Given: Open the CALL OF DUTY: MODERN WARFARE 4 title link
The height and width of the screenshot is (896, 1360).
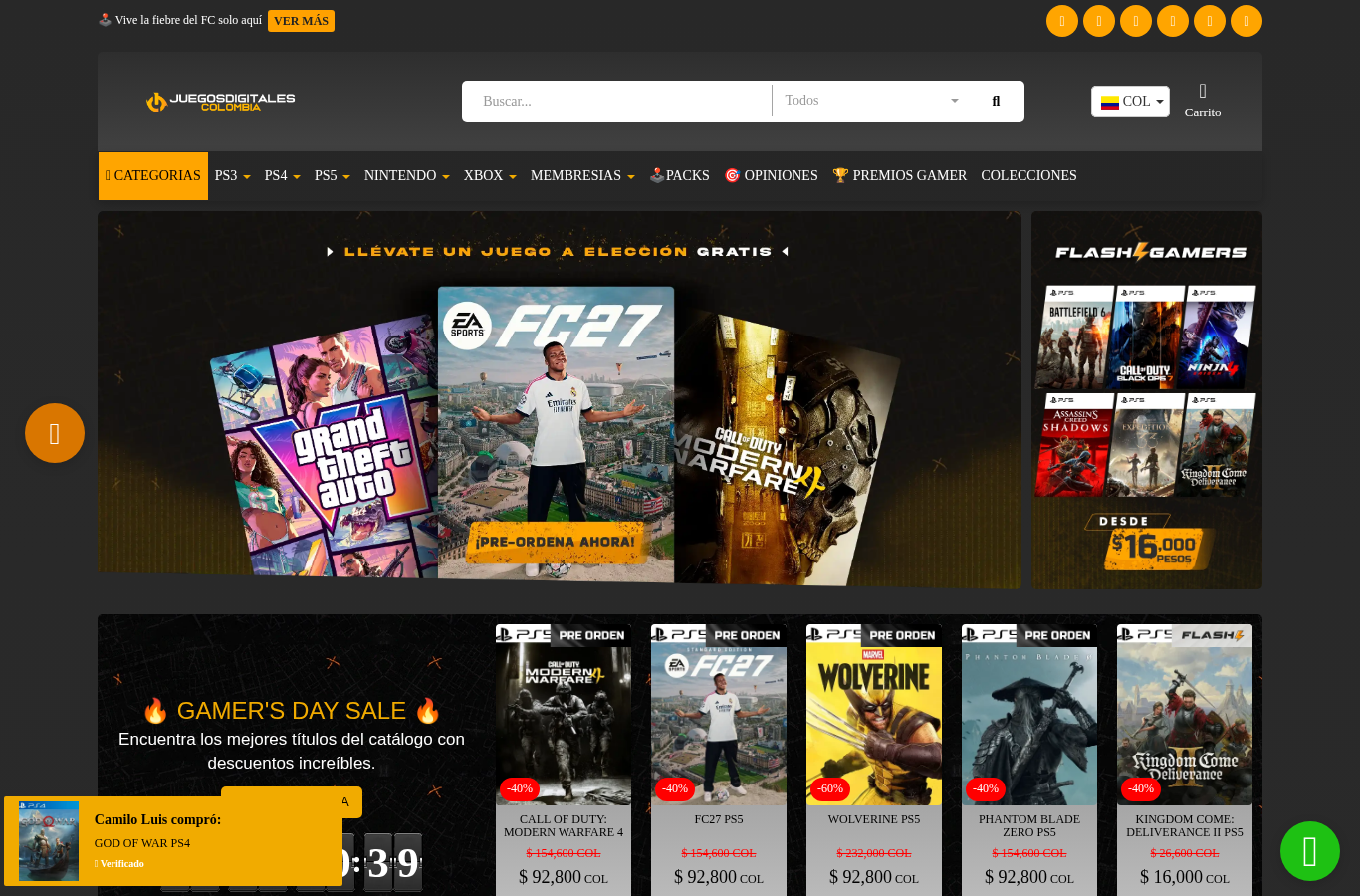Looking at the screenshot, I should tap(564, 826).
